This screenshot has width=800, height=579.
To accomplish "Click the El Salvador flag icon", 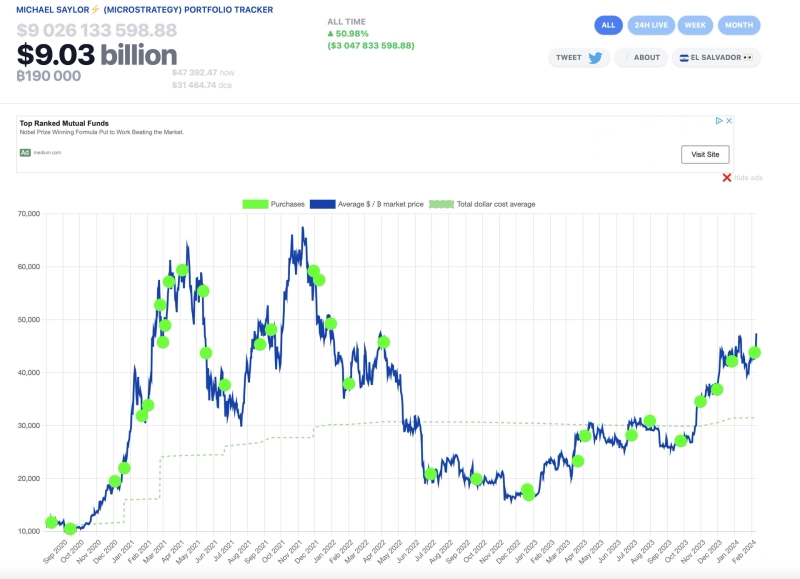I will tap(683, 58).
